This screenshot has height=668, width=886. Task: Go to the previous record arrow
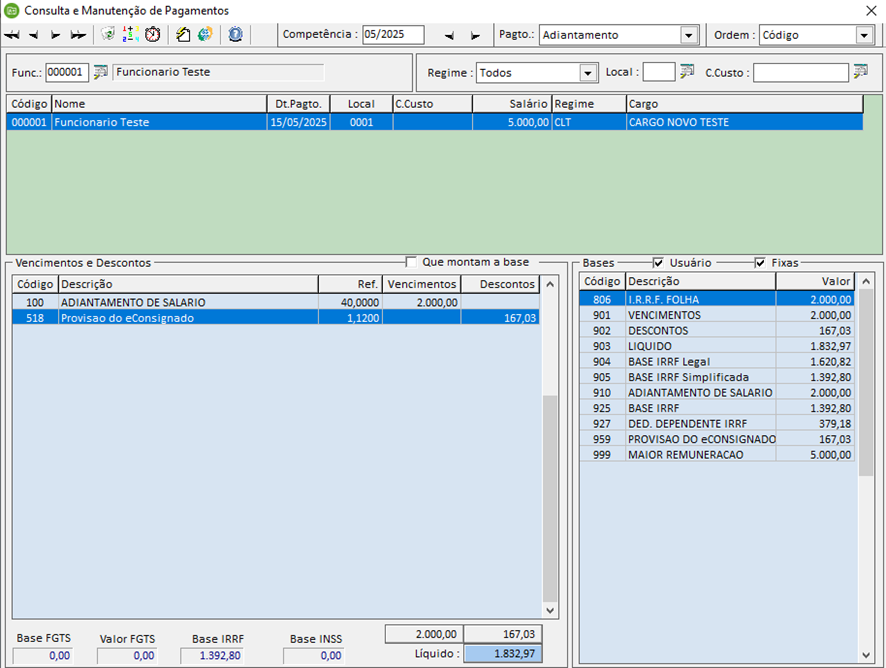(x=34, y=35)
